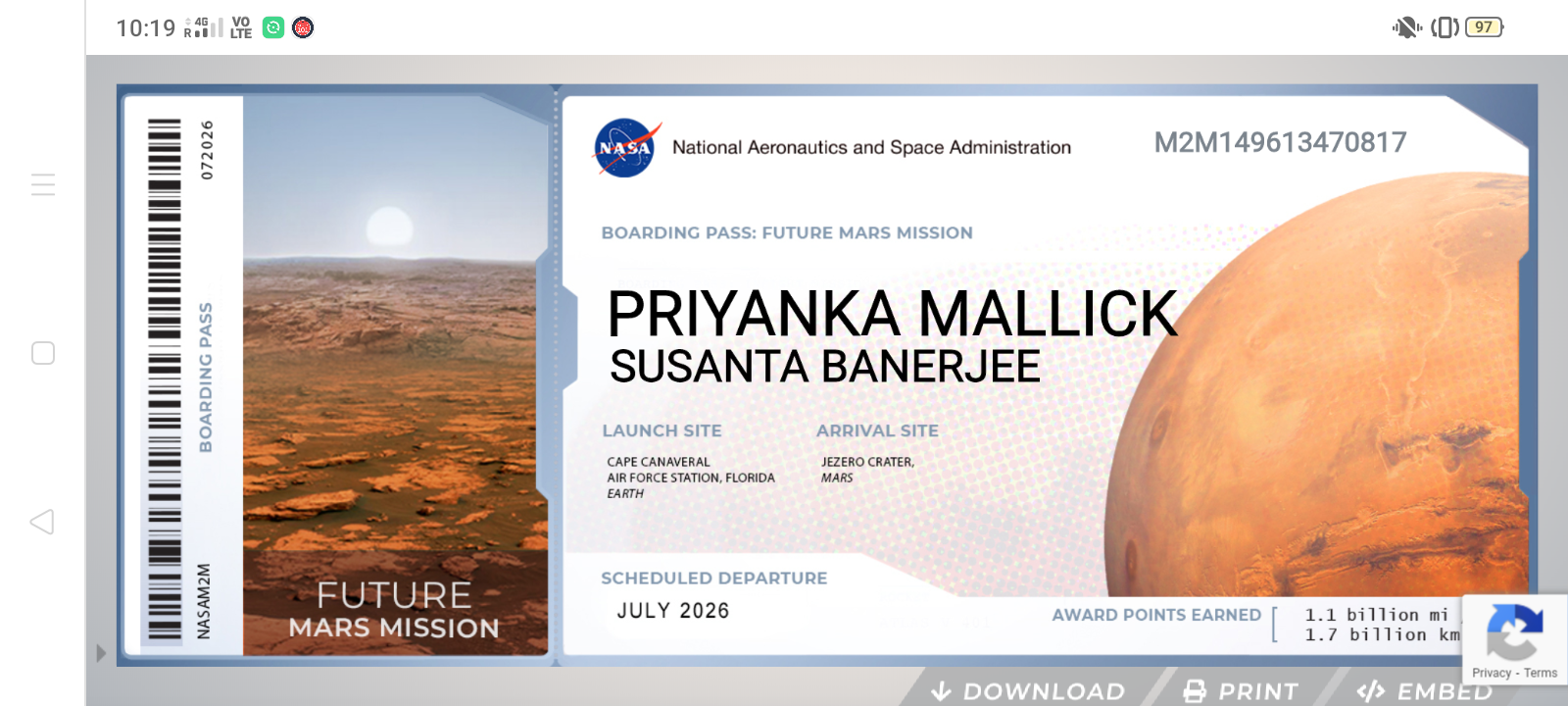
Task: Open the Android recents menu lines
Action: [x=43, y=184]
